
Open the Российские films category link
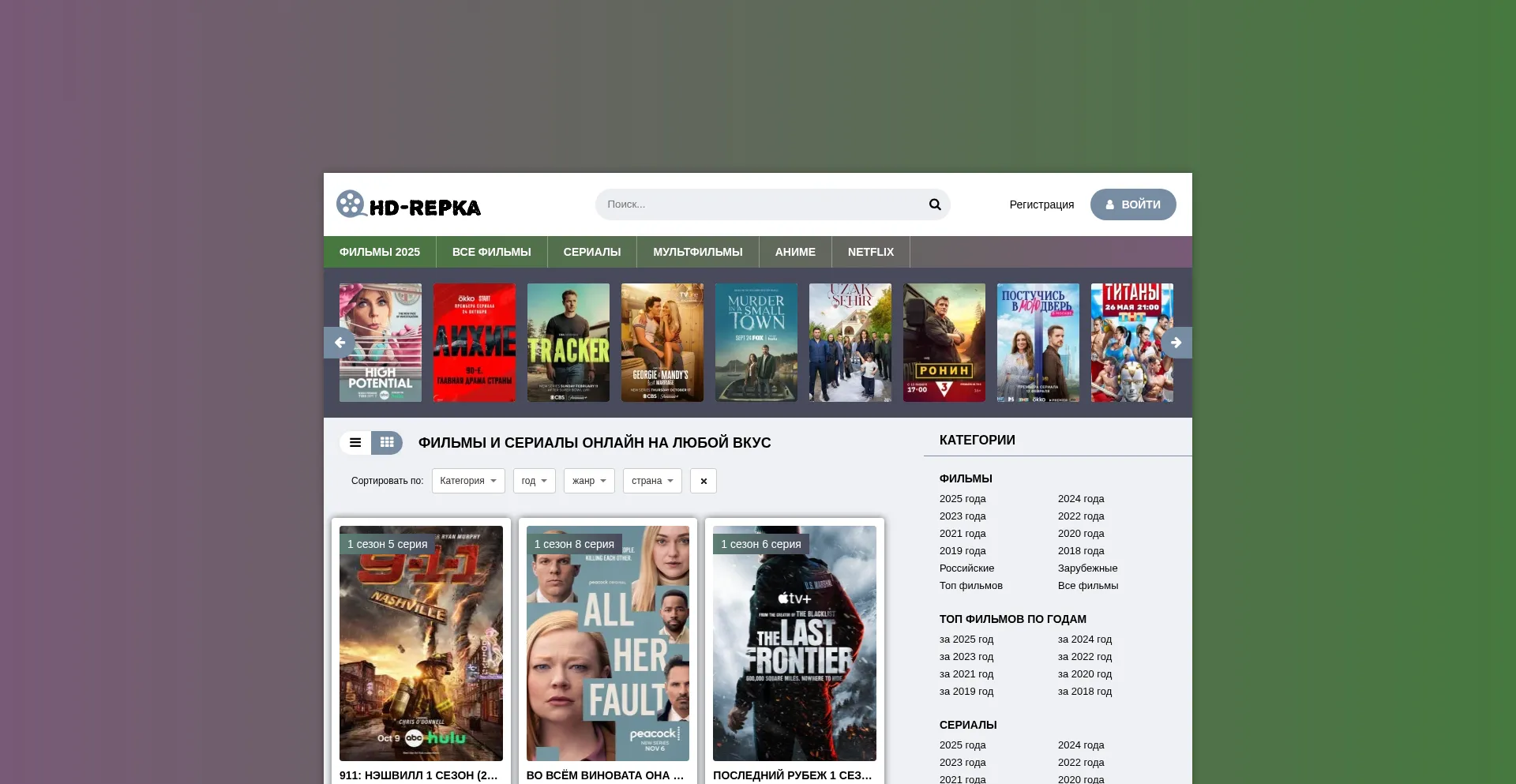966,568
